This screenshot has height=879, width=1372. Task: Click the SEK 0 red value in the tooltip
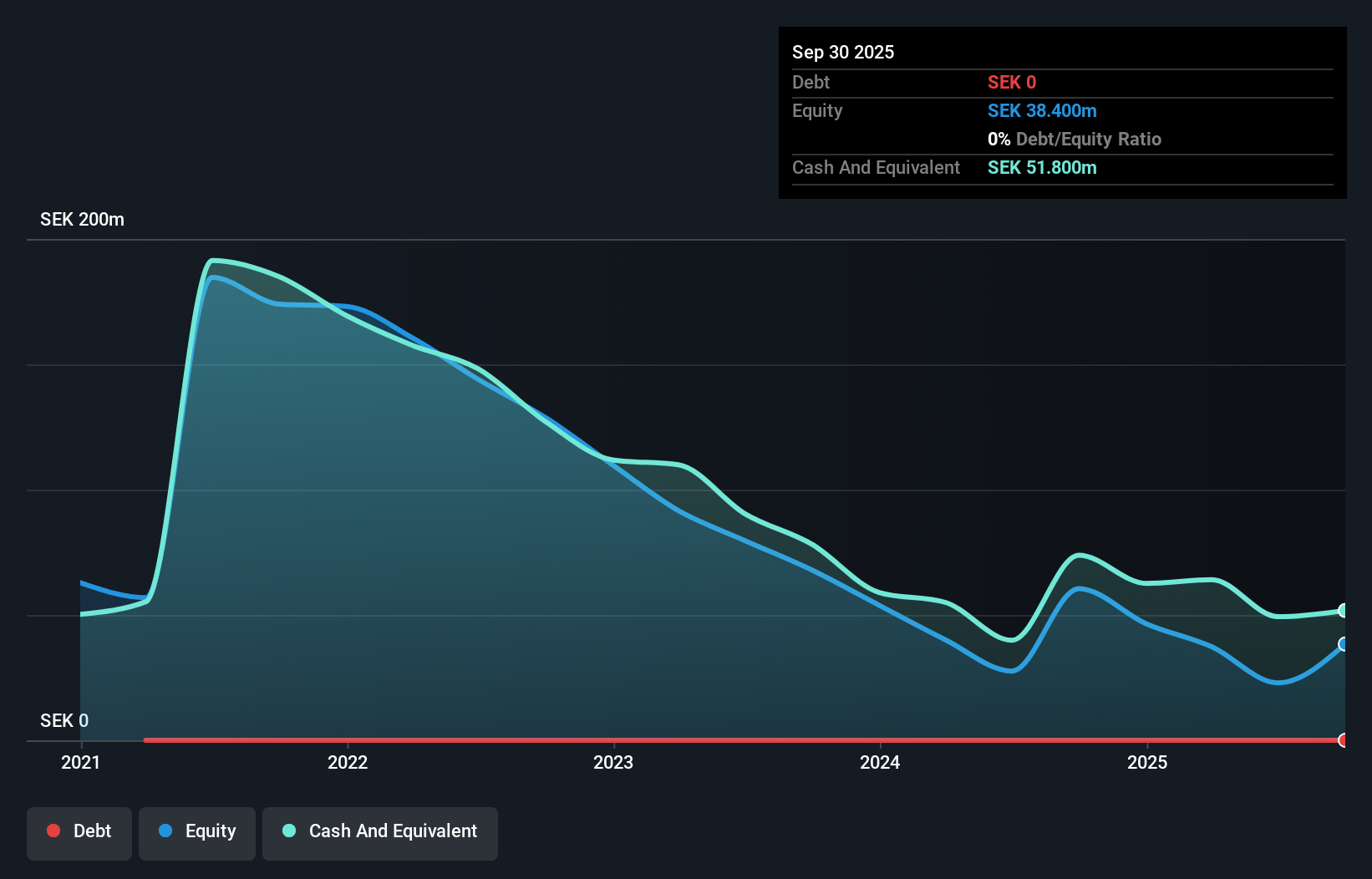point(1011,82)
